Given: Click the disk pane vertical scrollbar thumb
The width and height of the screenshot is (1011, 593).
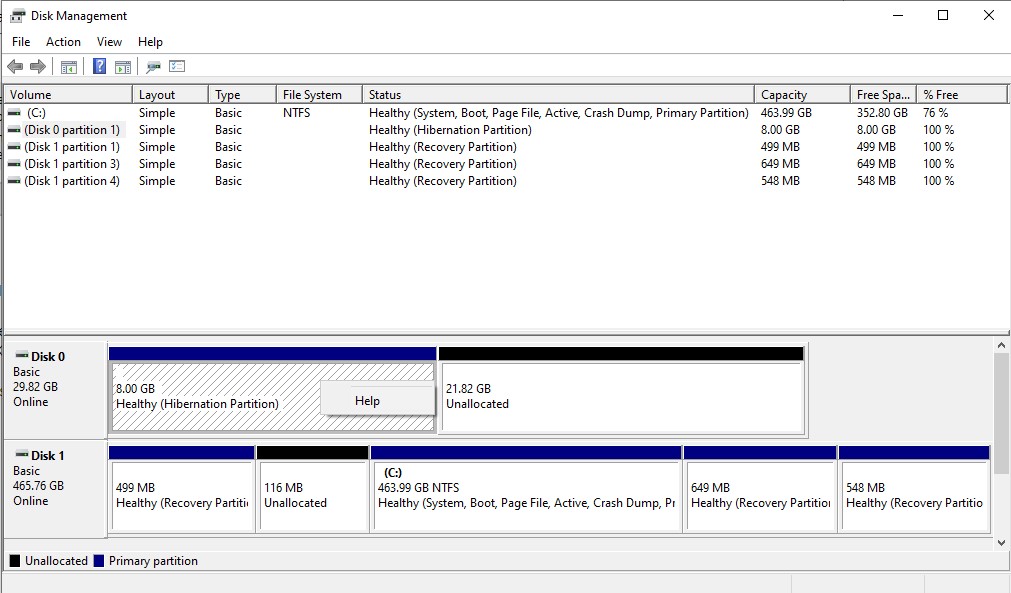Looking at the screenshot, I should (x=1001, y=413).
